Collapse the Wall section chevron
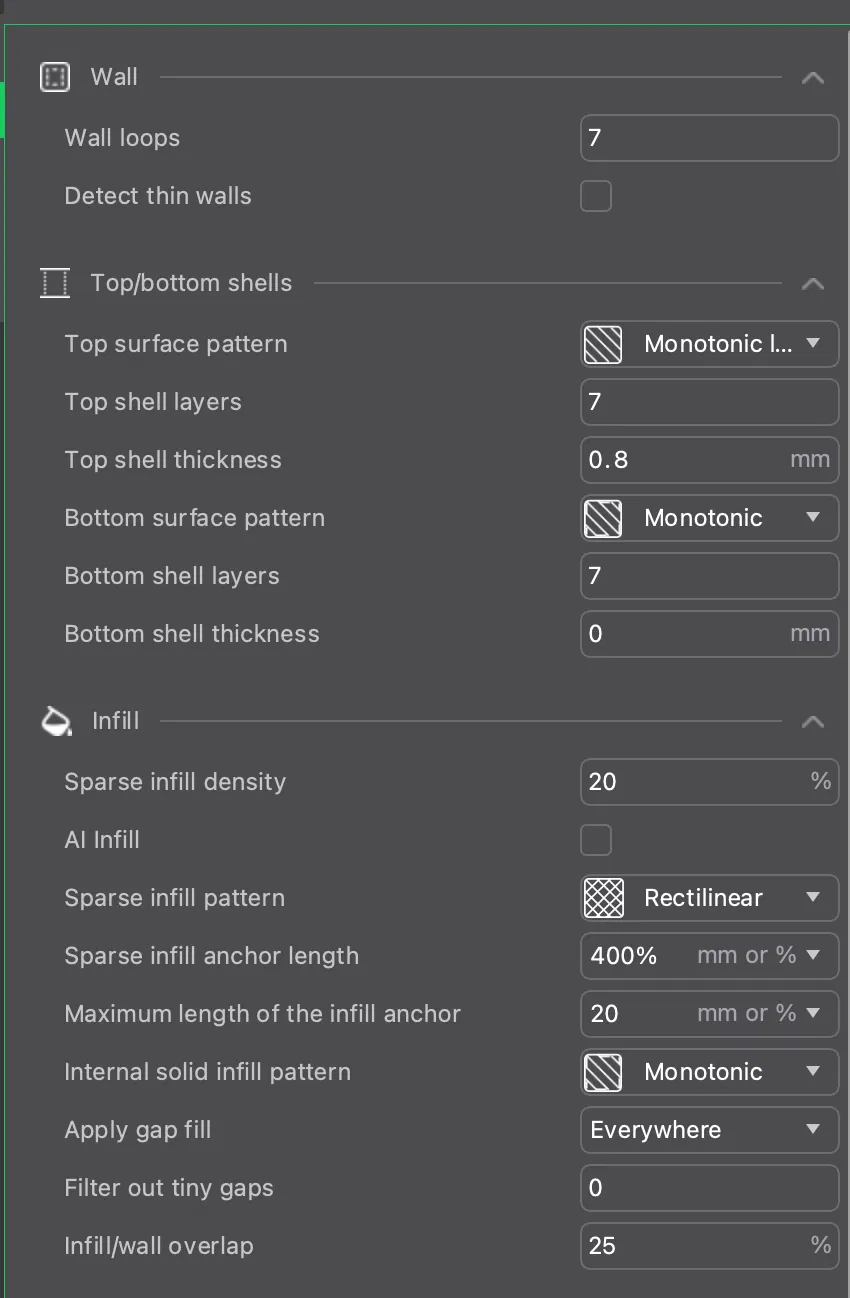 [813, 78]
